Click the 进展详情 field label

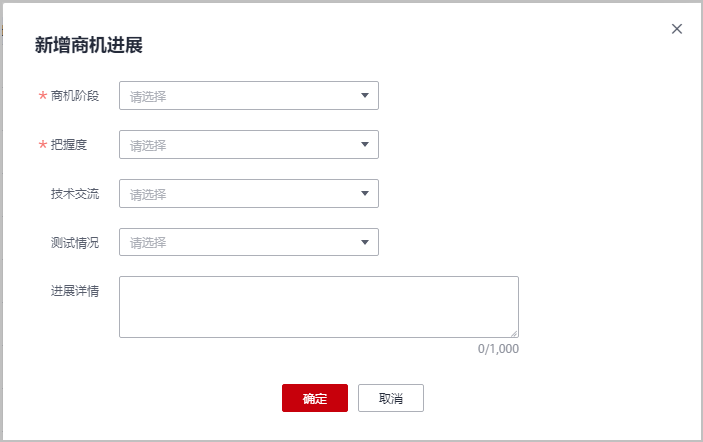tap(75, 291)
